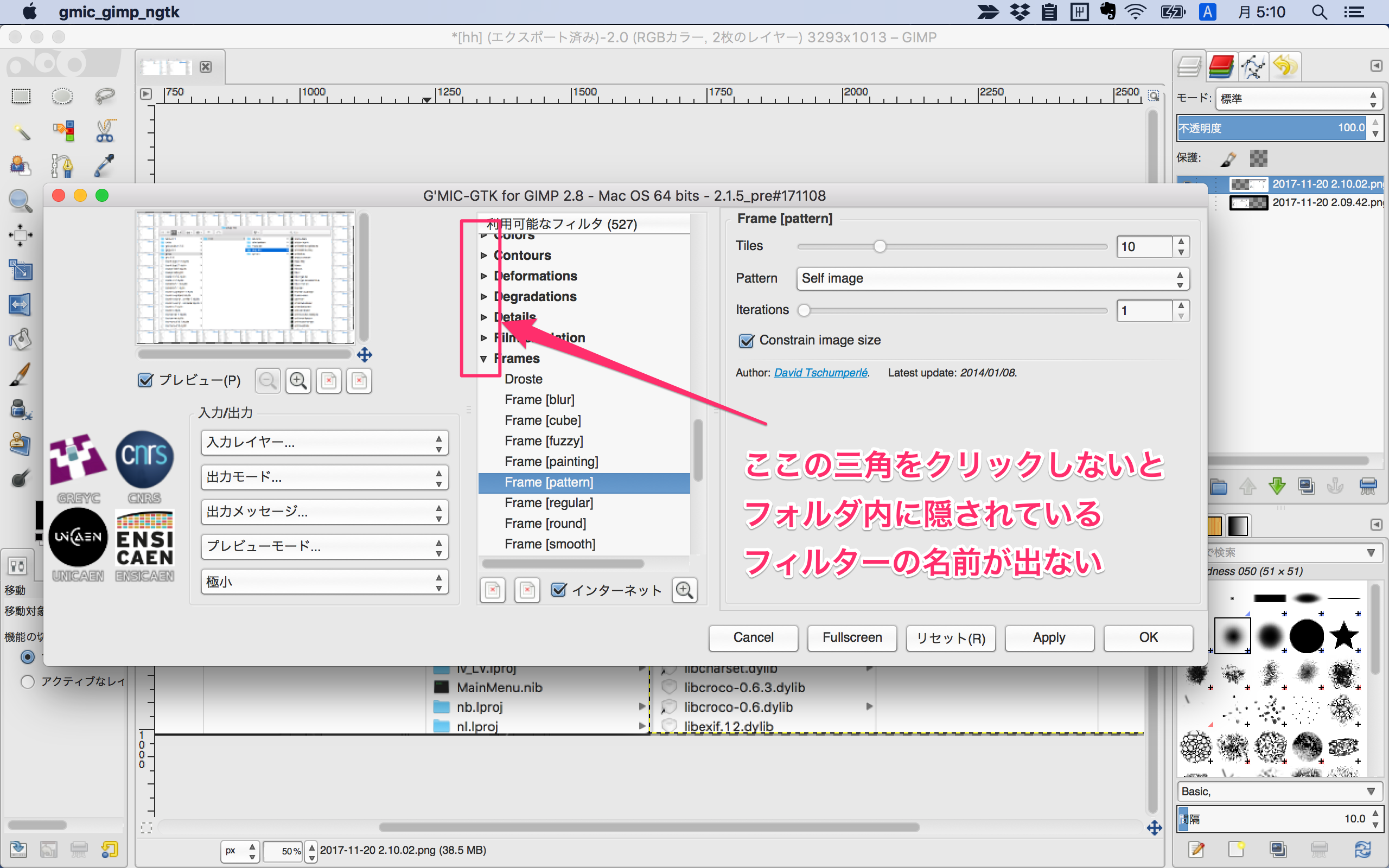Open the David Tschumperlé author link
1389x868 pixels.
pyautogui.click(x=821, y=373)
